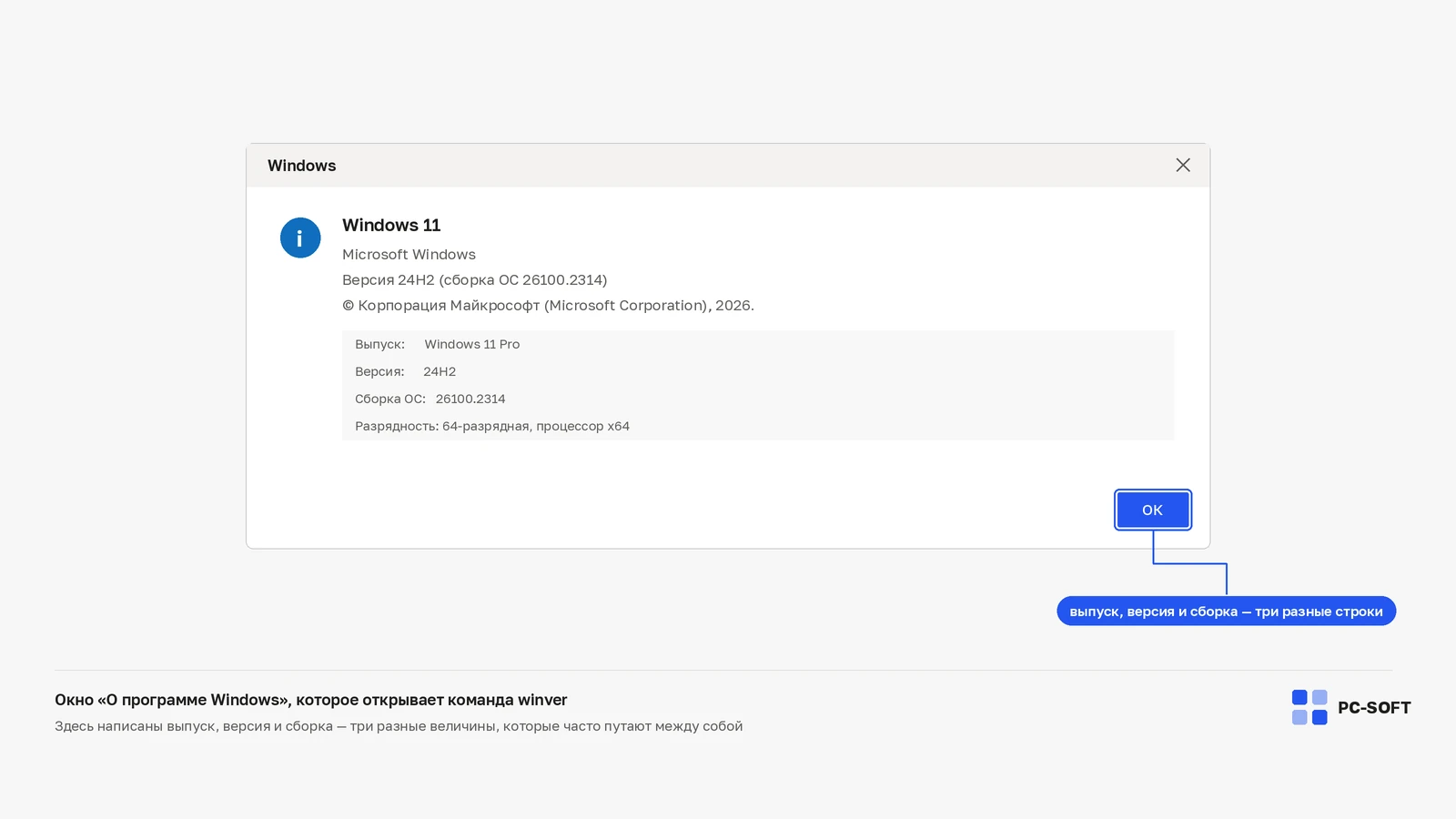1456x819 pixels.
Task: Click the PC-SOFT logo icon
Action: click(1309, 707)
